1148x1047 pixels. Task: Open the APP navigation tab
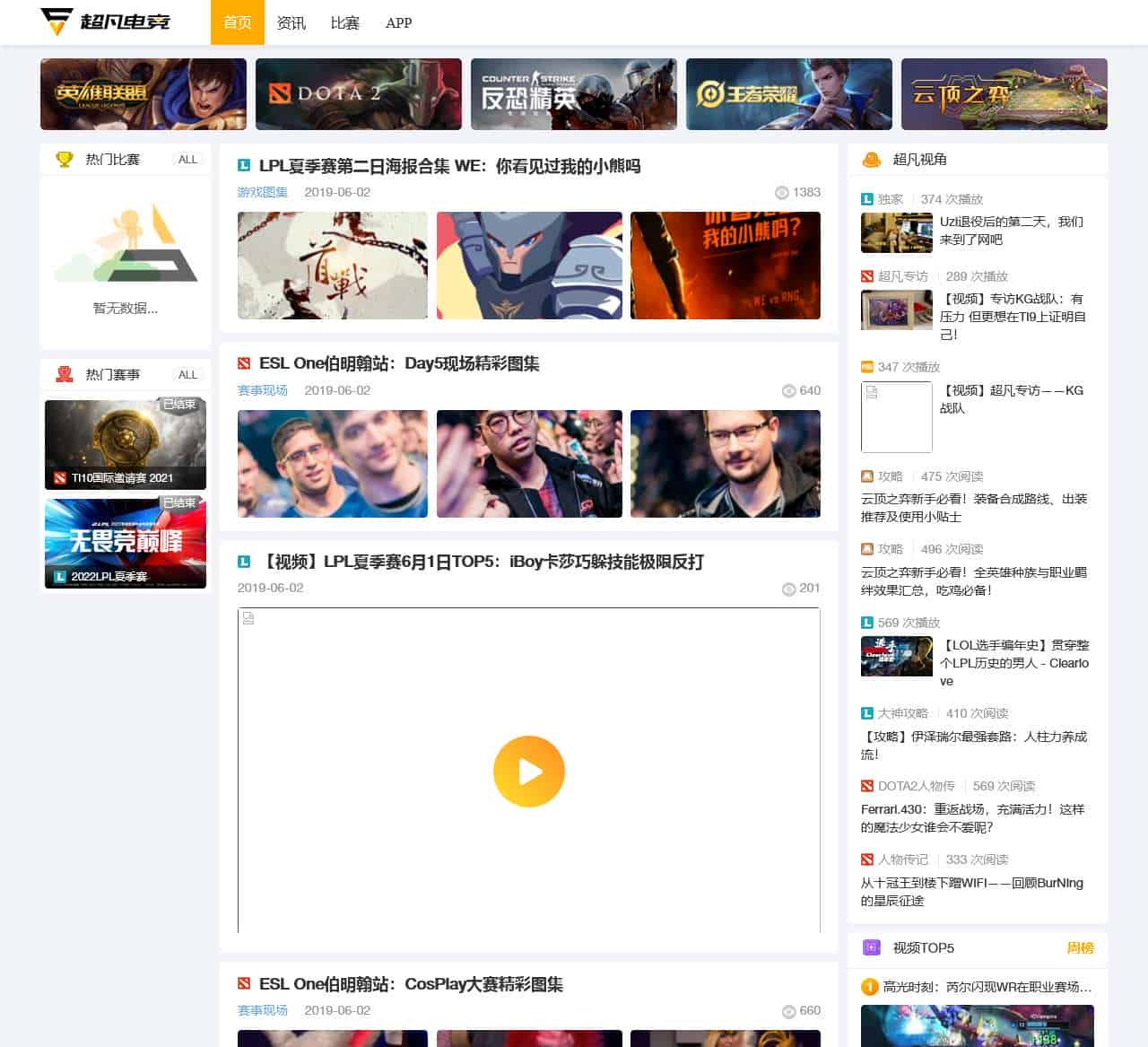[399, 22]
